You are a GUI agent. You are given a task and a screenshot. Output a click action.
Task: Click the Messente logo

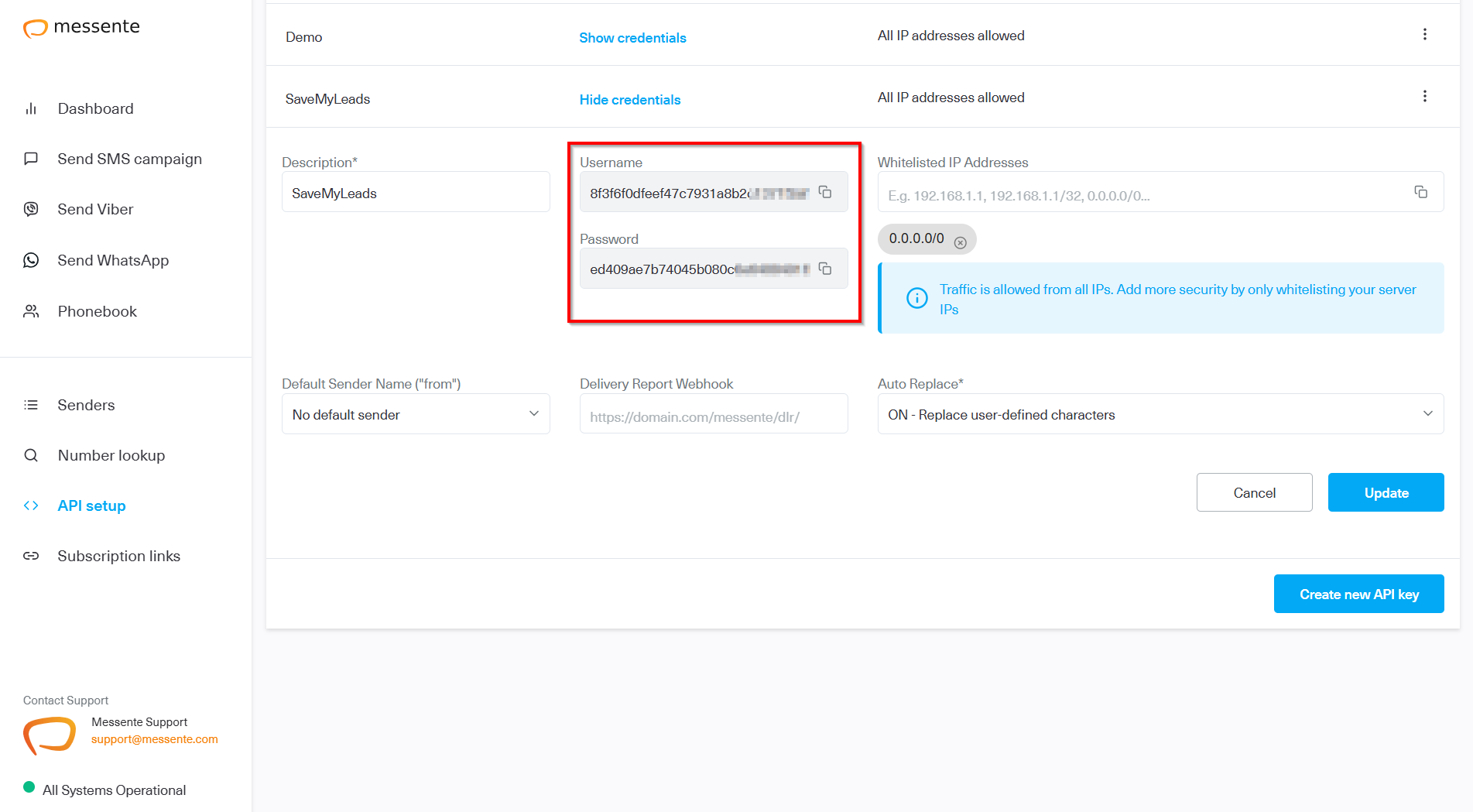pyautogui.click(x=81, y=26)
